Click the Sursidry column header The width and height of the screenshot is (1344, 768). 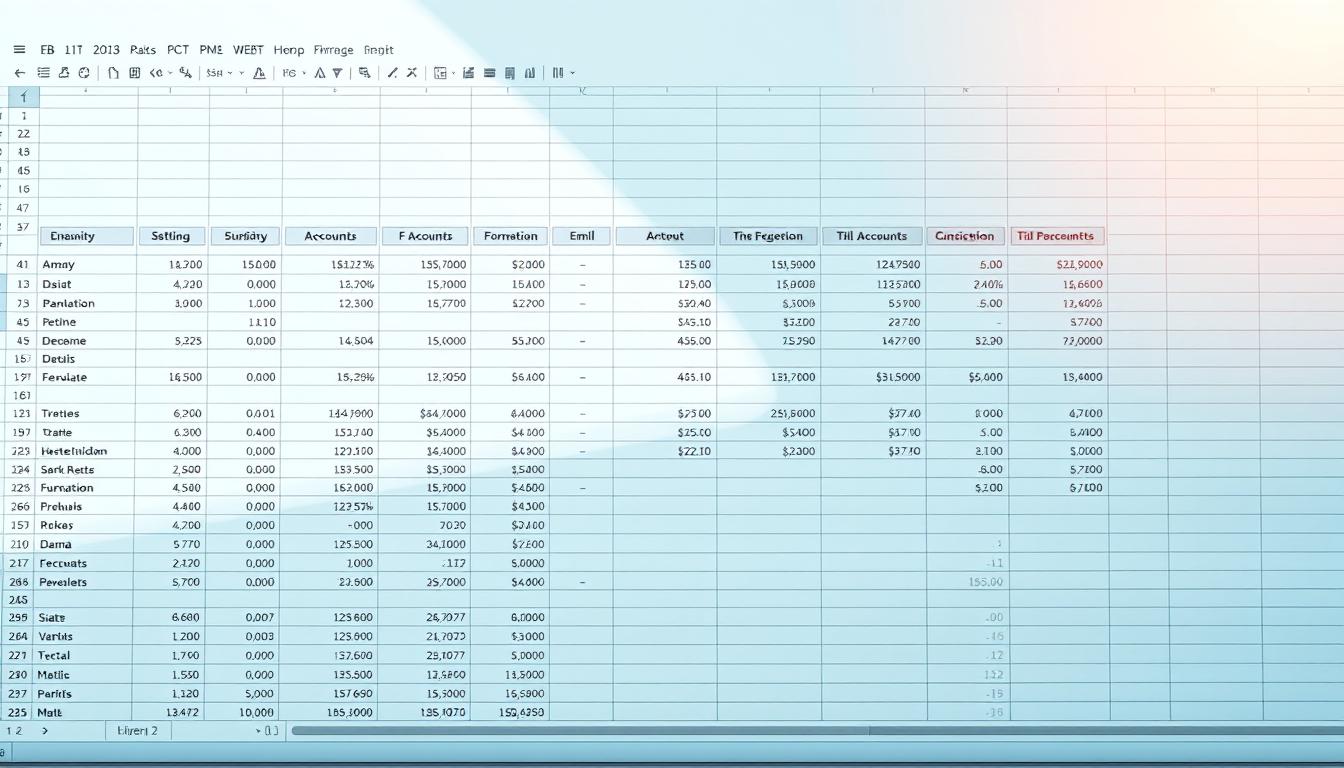[245, 236]
